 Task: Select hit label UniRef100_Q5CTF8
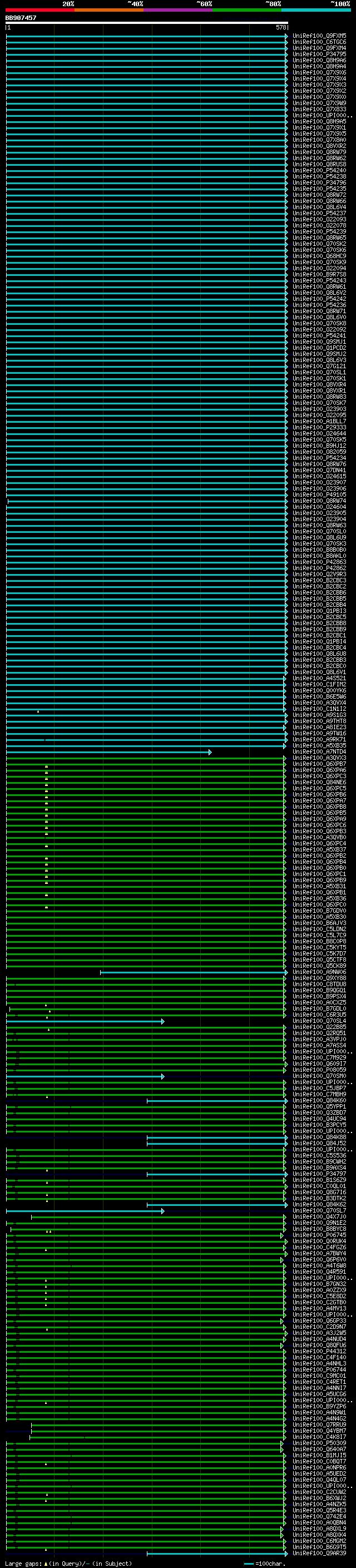(x=319, y=960)
